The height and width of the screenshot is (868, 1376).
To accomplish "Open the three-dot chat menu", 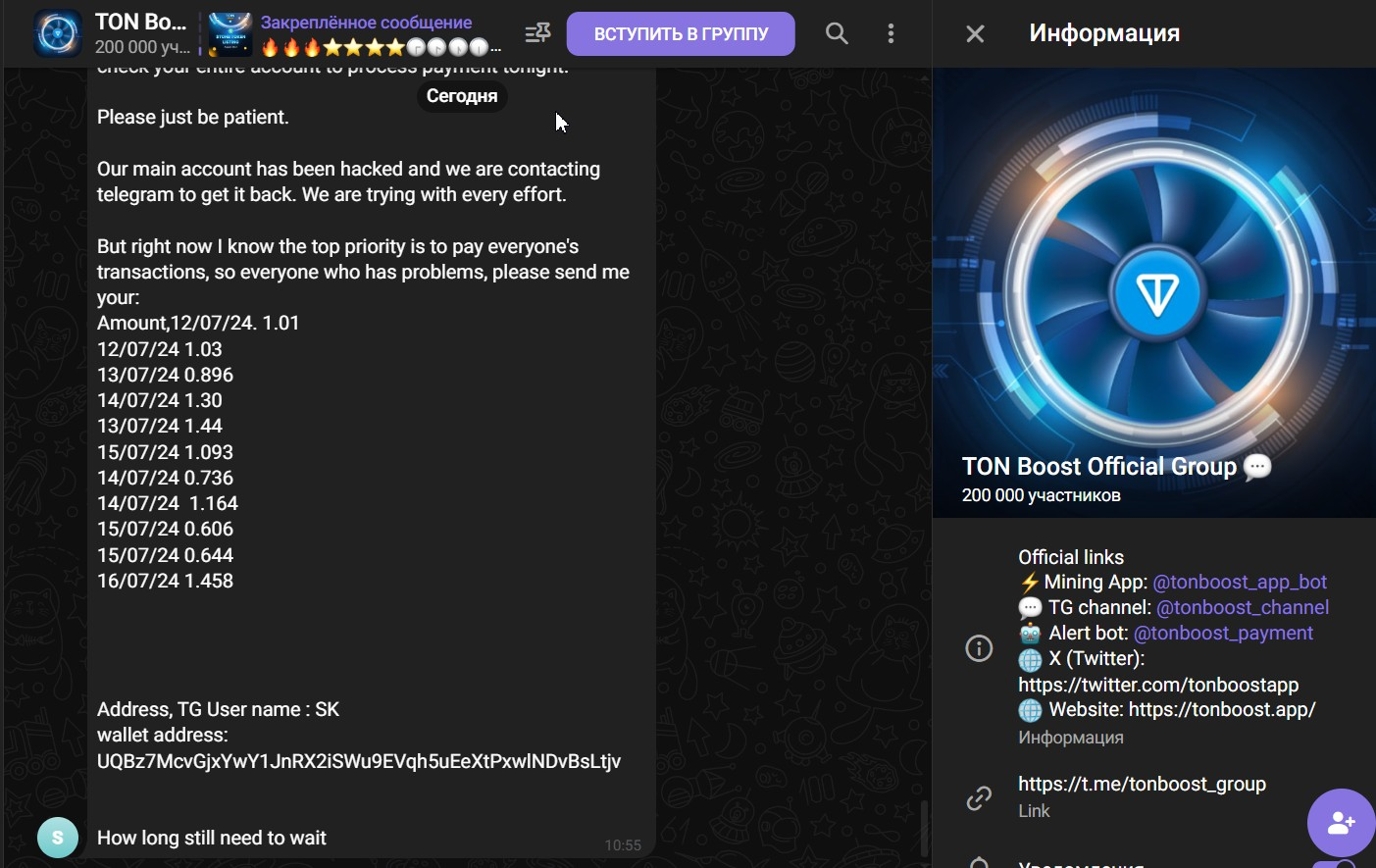I will (891, 33).
